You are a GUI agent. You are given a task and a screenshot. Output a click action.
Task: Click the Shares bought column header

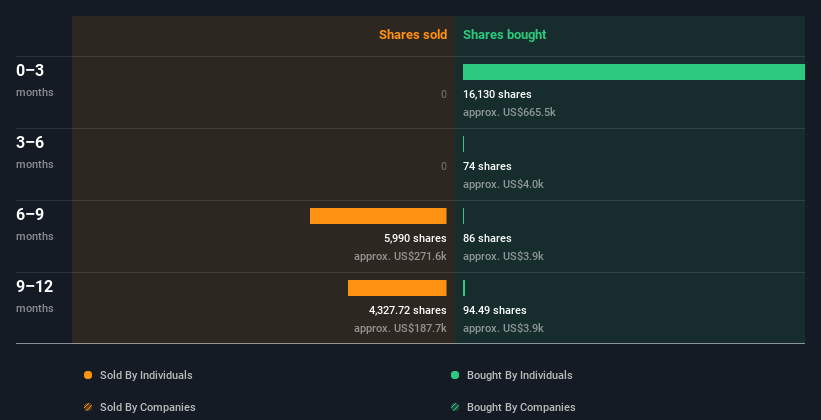pyautogui.click(x=505, y=35)
